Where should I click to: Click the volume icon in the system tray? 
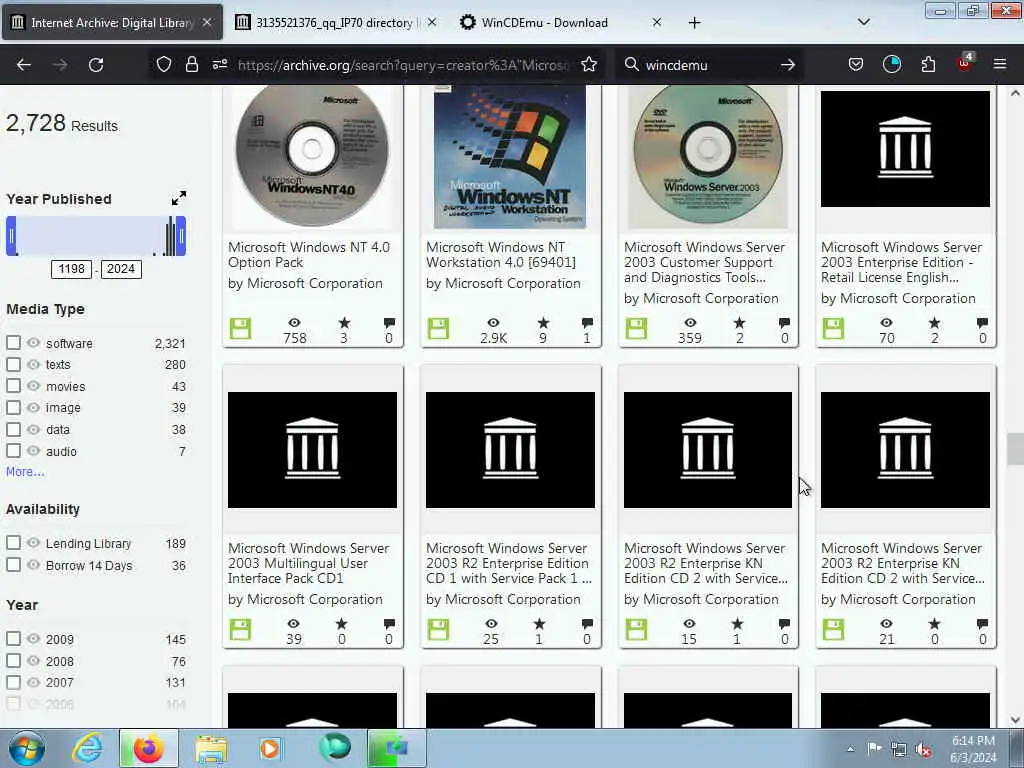923,750
